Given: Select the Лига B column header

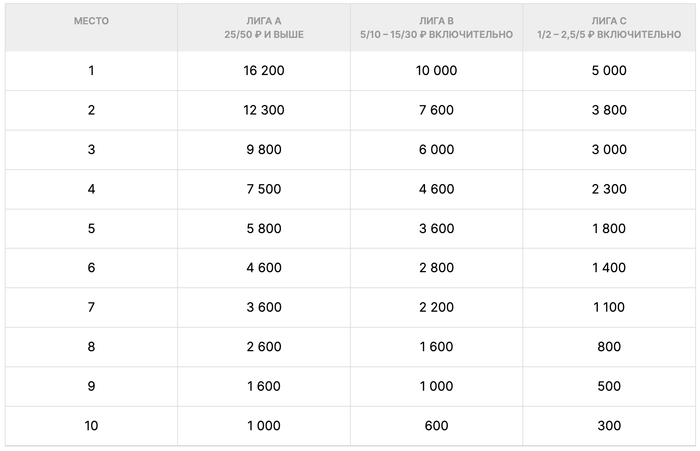Looking at the screenshot, I should click(436, 27).
